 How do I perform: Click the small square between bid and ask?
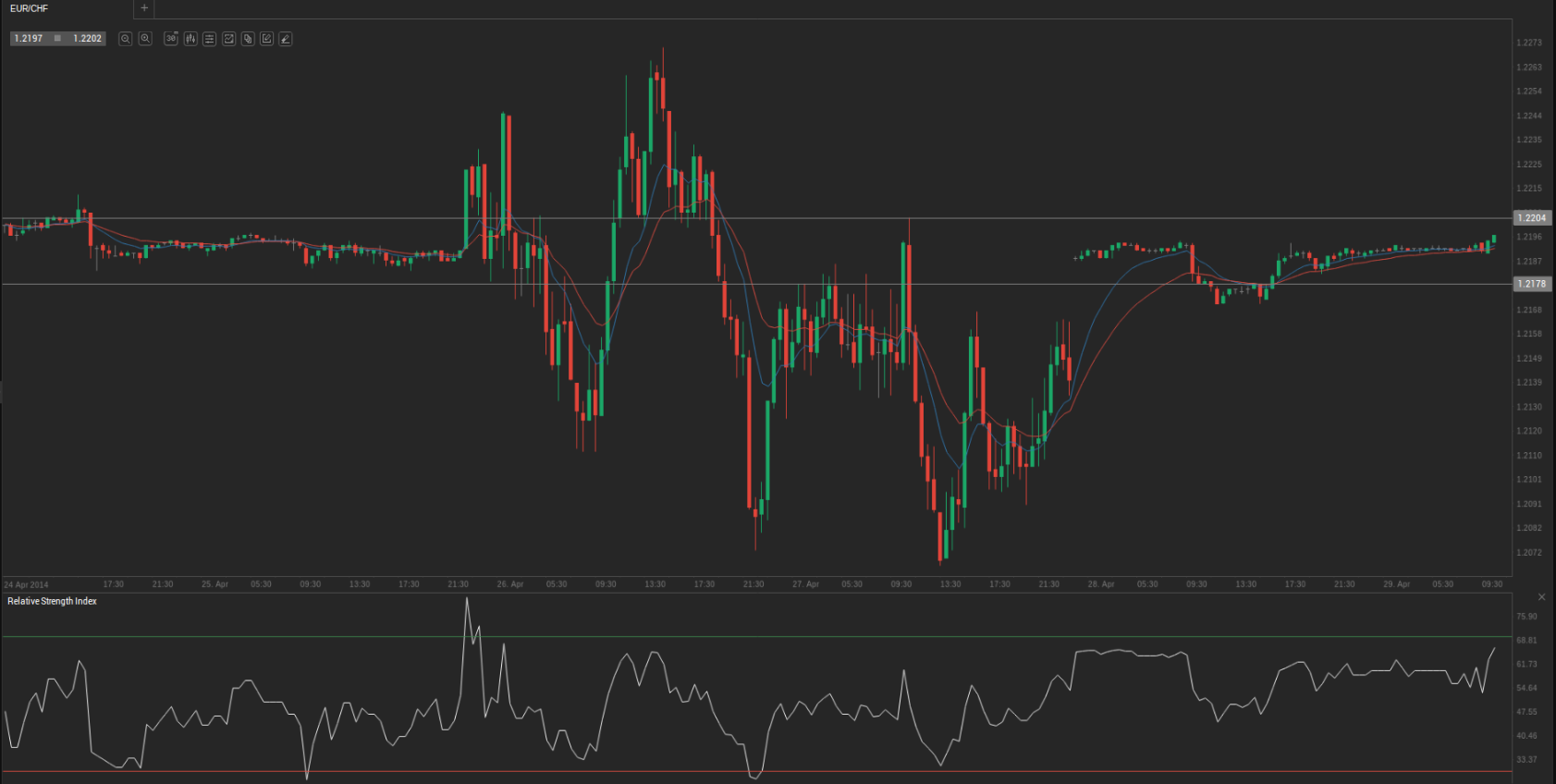(57, 39)
